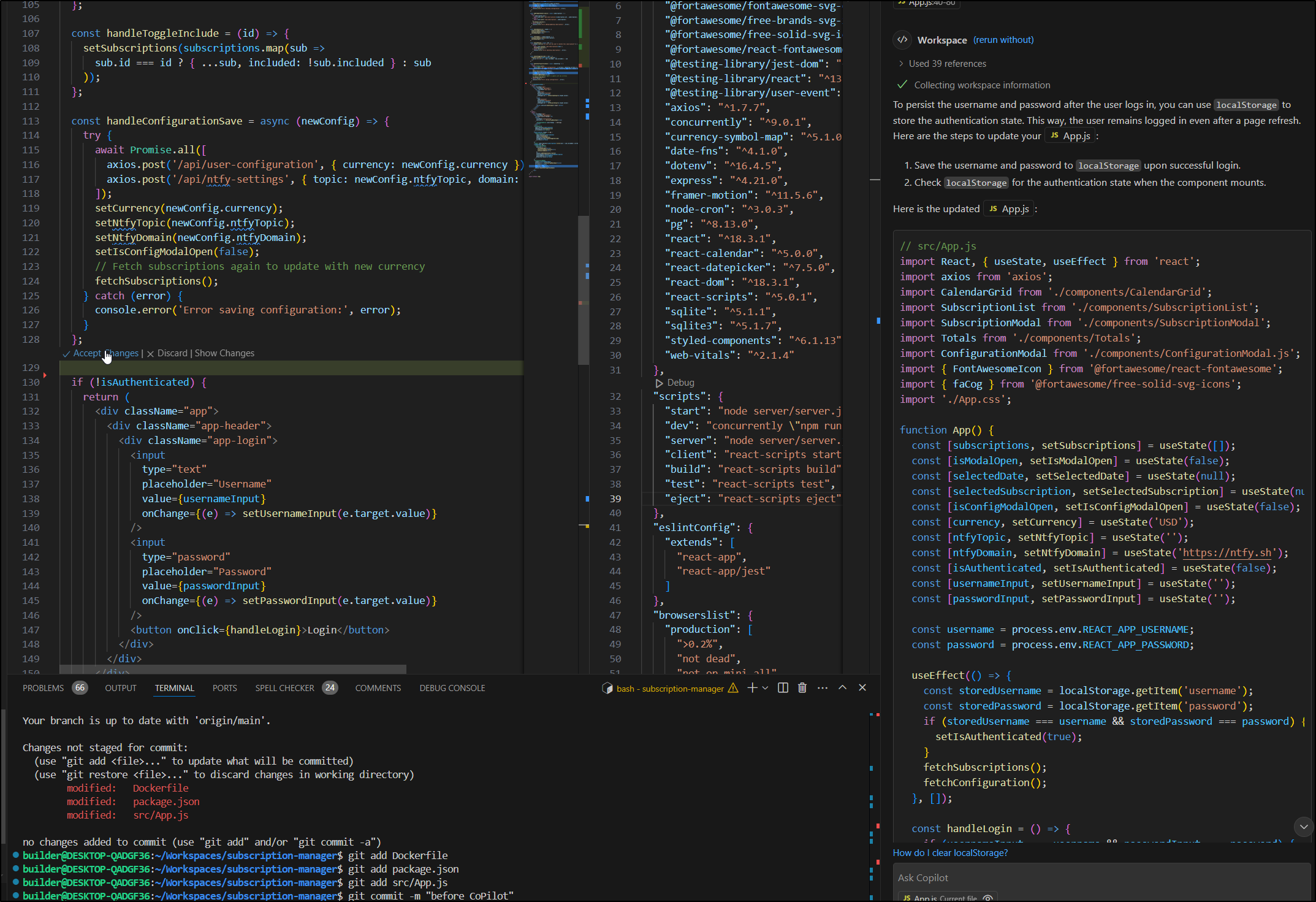Click the Workspace participant icon

pyautogui.click(x=902, y=40)
